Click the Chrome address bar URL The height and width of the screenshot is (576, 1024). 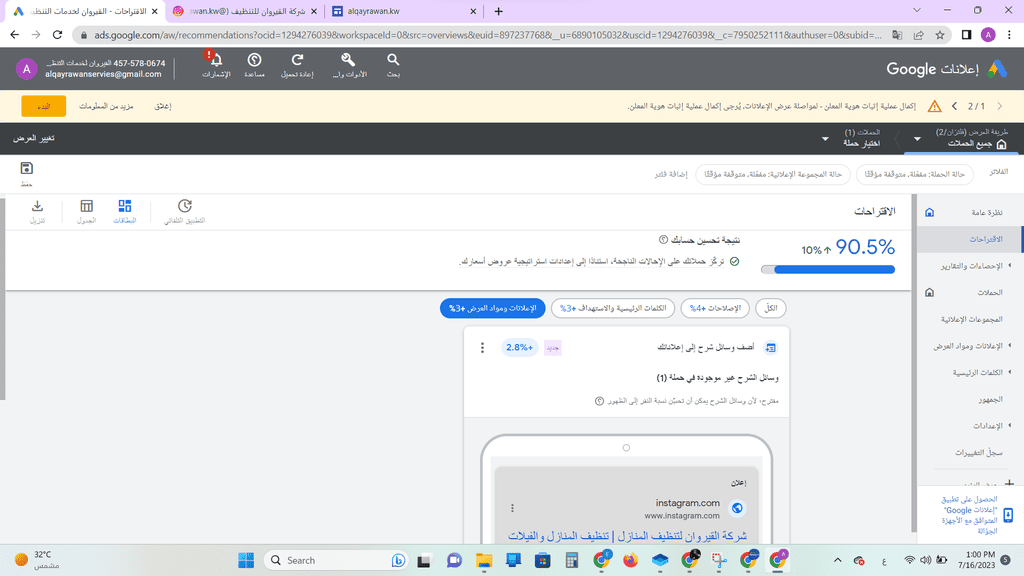487,35
